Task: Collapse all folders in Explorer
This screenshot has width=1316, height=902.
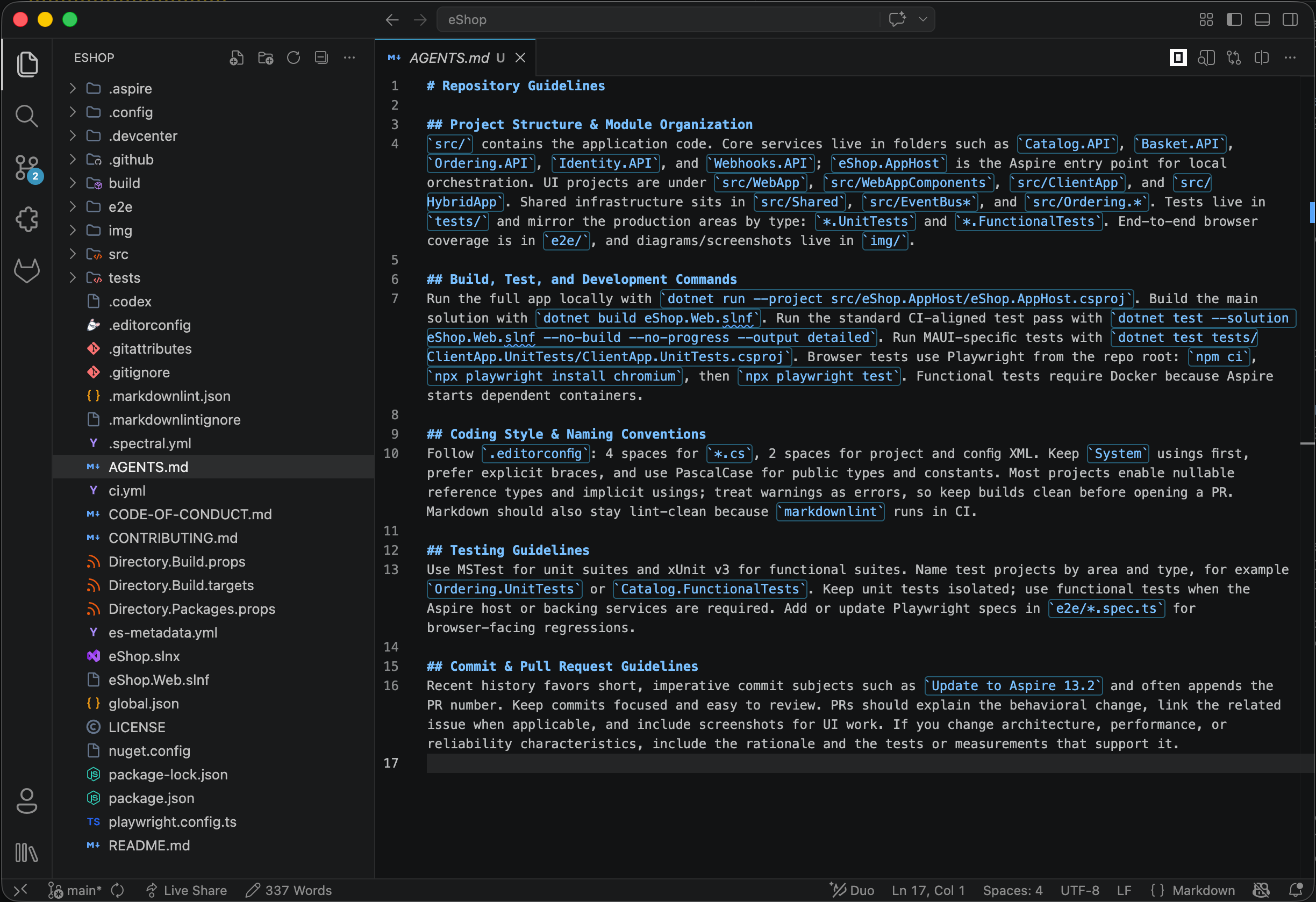Action: coord(321,58)
